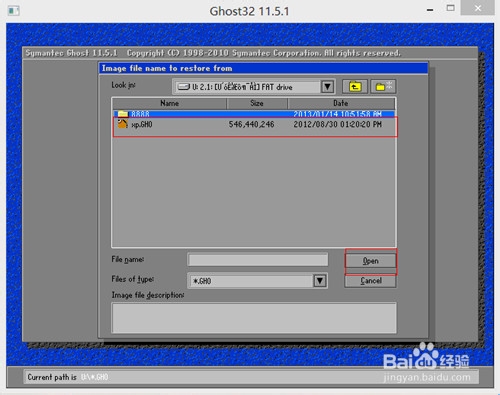Open the *.GHO file type combo box

click(257, 281)
